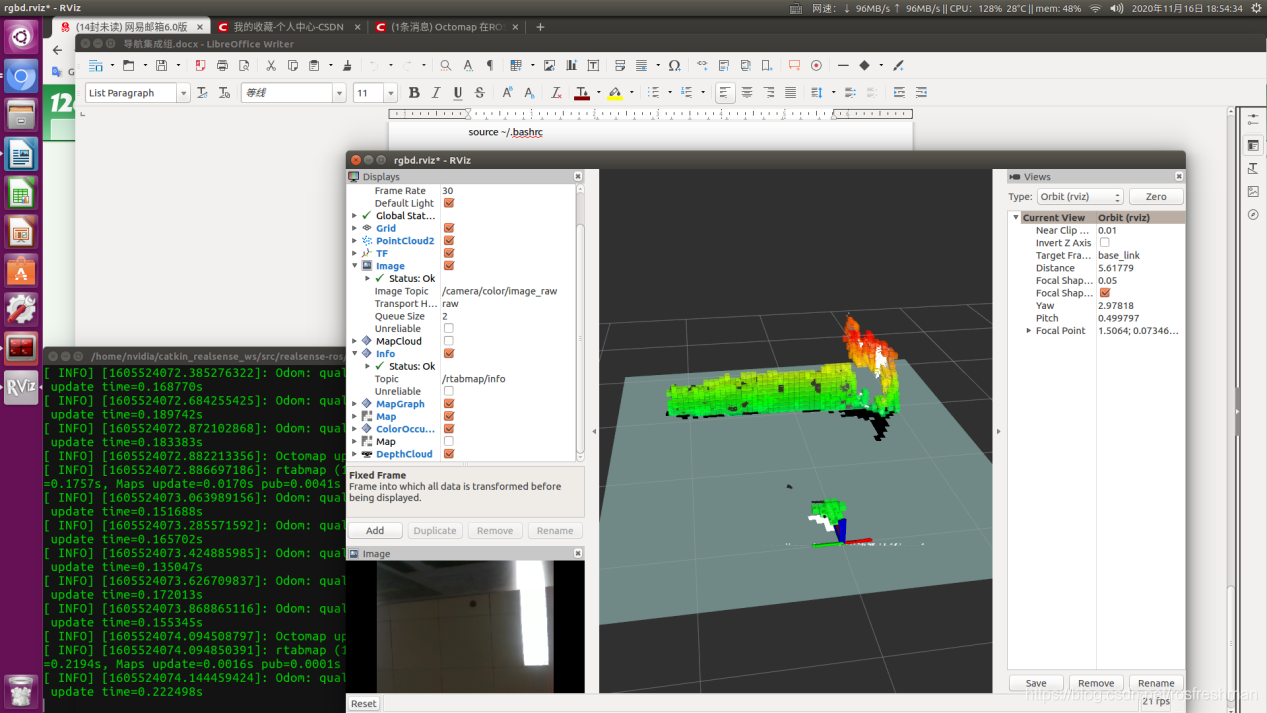Print document using the printer icon
This screenshot has width=1267, height=713.
(x=222, y=66)
